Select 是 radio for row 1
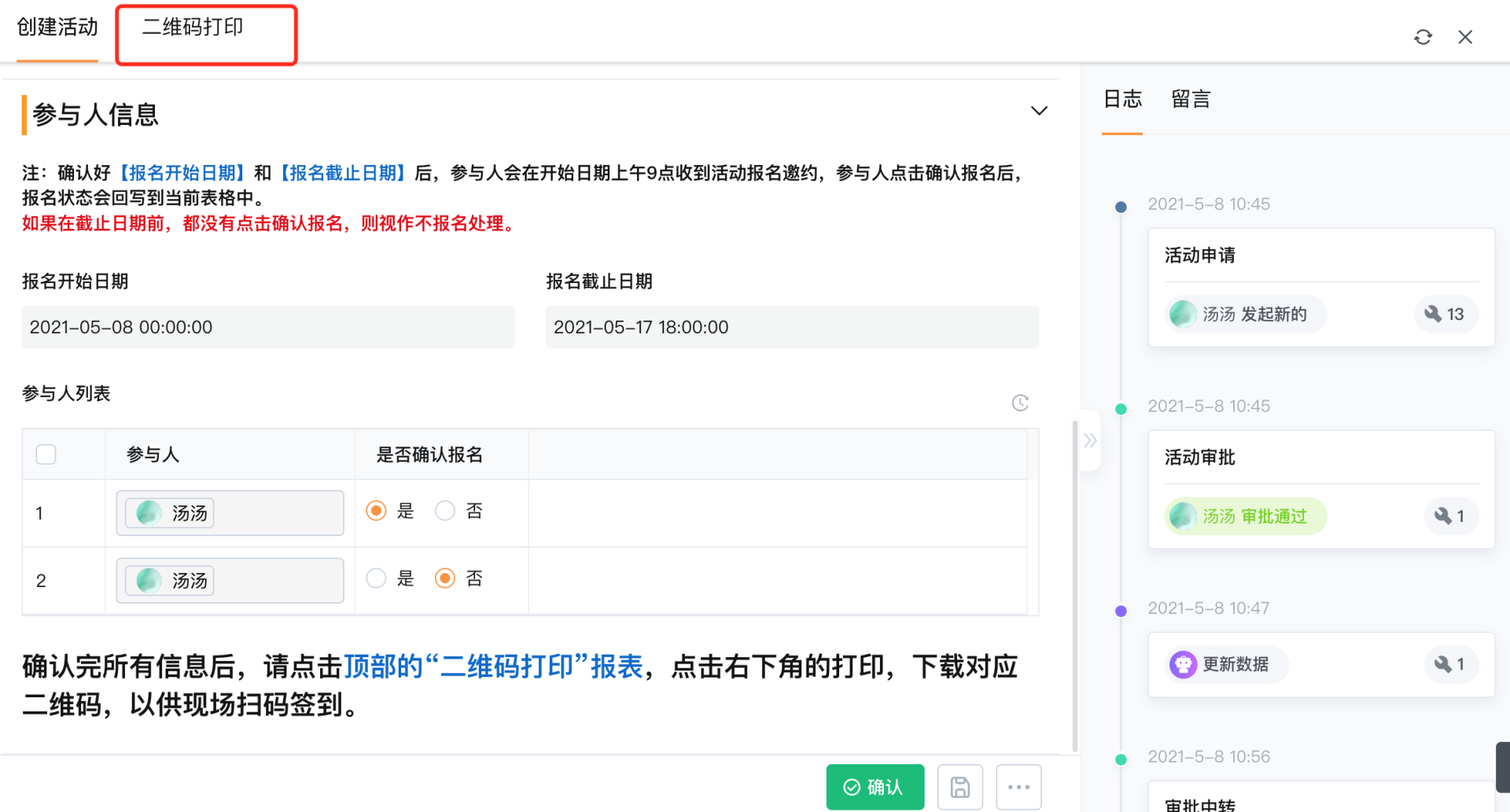The height and width of the screenshot is (812, 1510). (x=377, y=511)
